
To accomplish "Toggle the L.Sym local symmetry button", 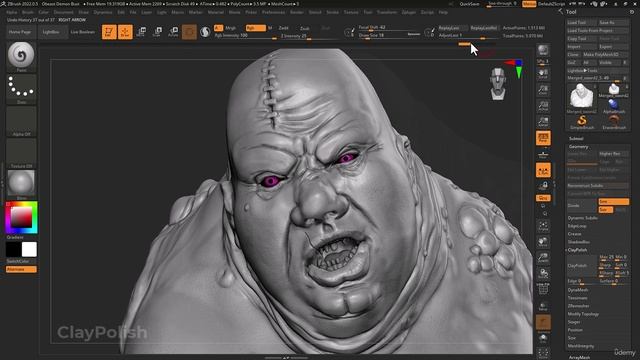I will (x=543, y=170).
